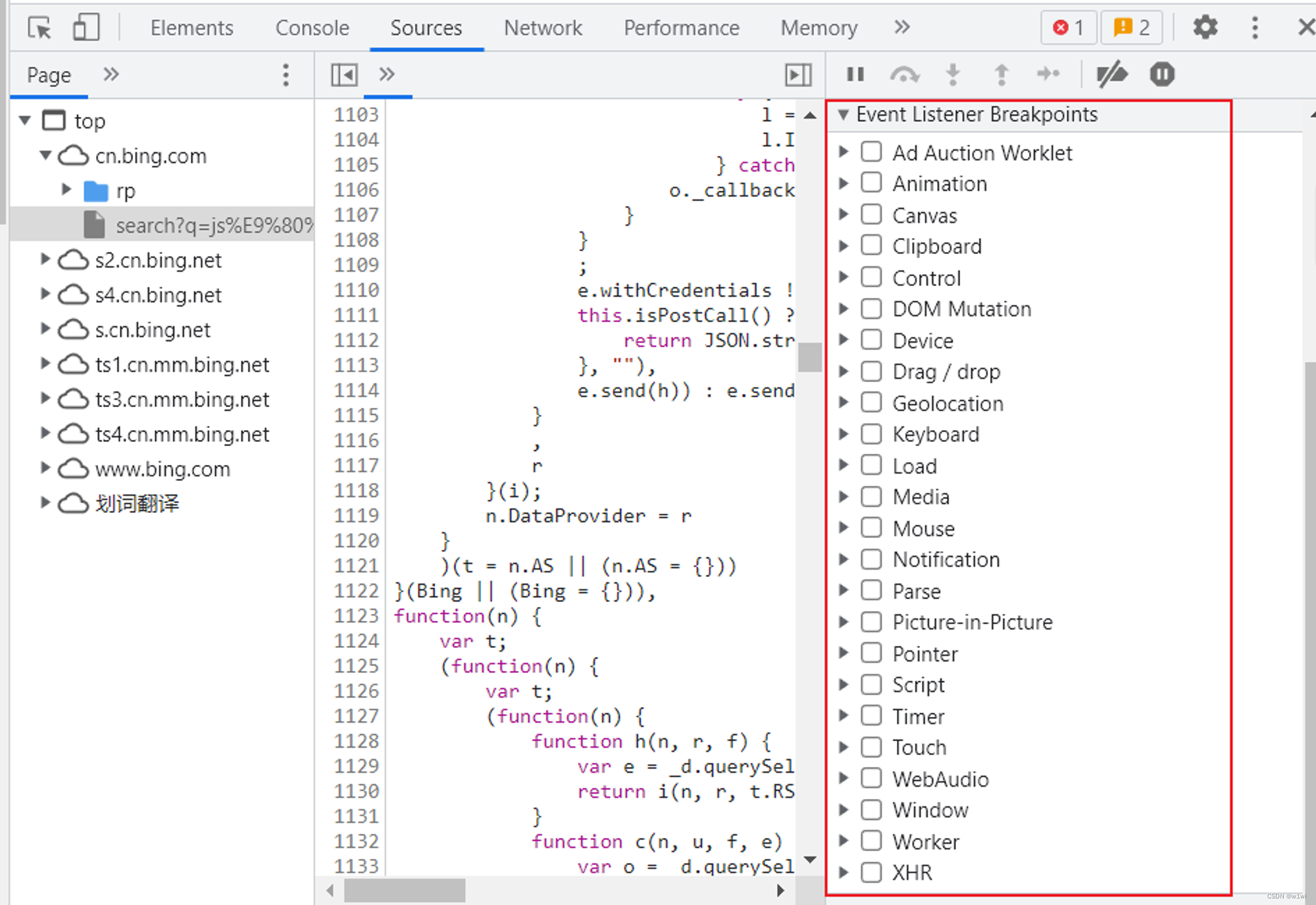Tick the Canvas checkbox
This screenshot has height=905, width=1316.
(871, 214)
